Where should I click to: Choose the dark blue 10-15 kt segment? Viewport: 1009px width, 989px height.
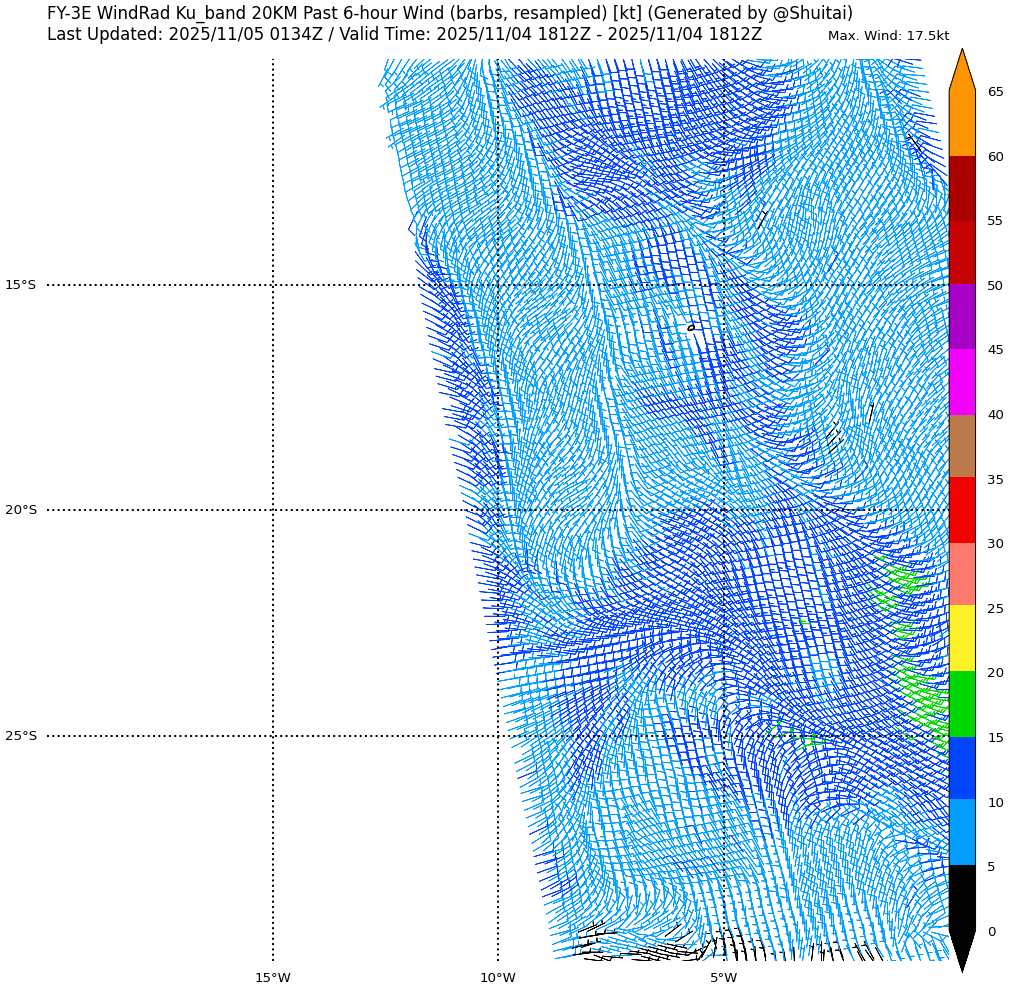click(961, 768)
